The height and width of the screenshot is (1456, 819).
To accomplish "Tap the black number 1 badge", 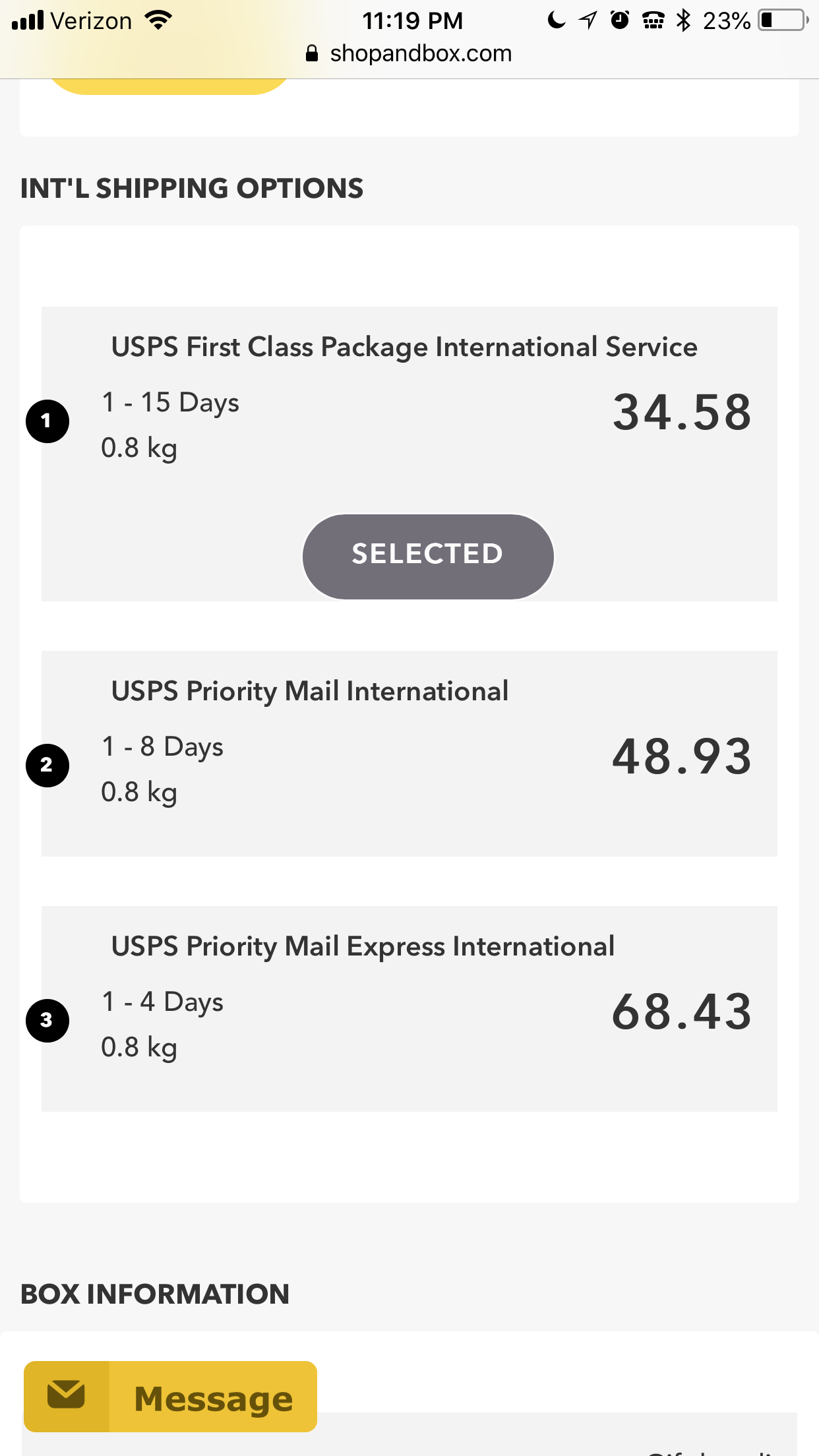I will 47,421.
